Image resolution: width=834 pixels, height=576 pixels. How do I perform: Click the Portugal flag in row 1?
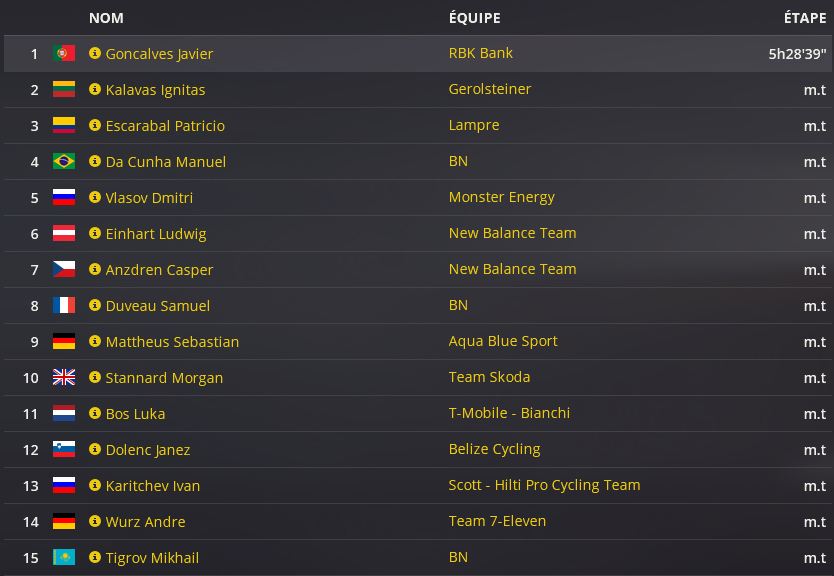pos(64,54)
